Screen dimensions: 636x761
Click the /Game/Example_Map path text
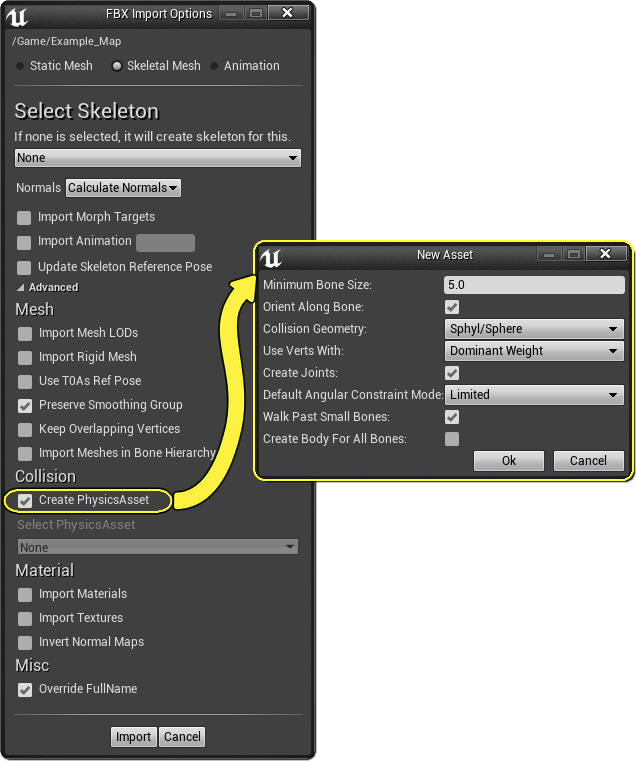[67, 42]
